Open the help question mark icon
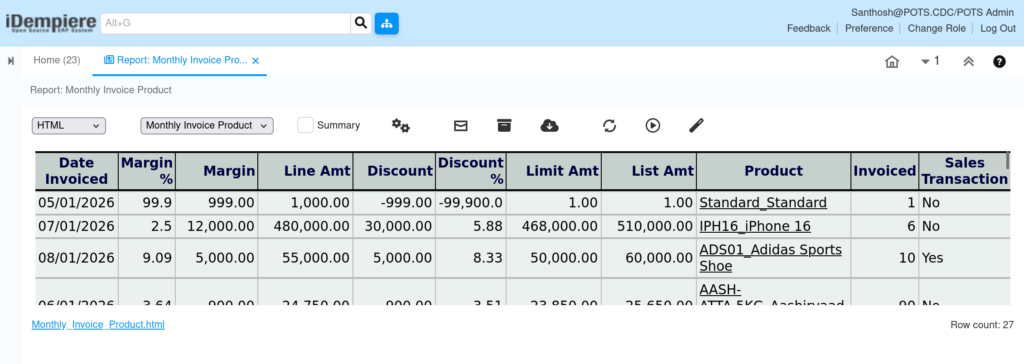The height and width of the screenshot is (364, 1024). (999, 61)
